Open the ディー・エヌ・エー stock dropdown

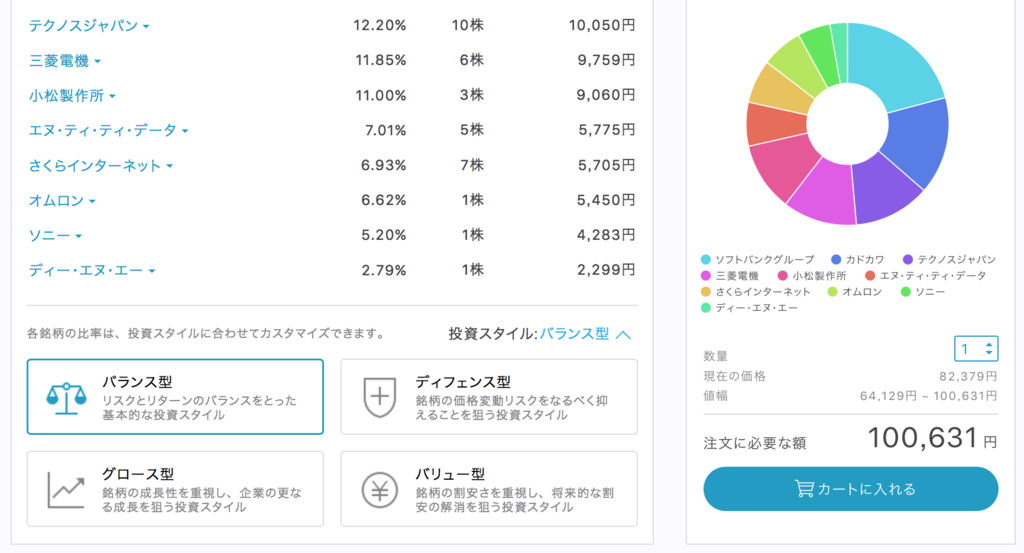click(x=91, y=270)
